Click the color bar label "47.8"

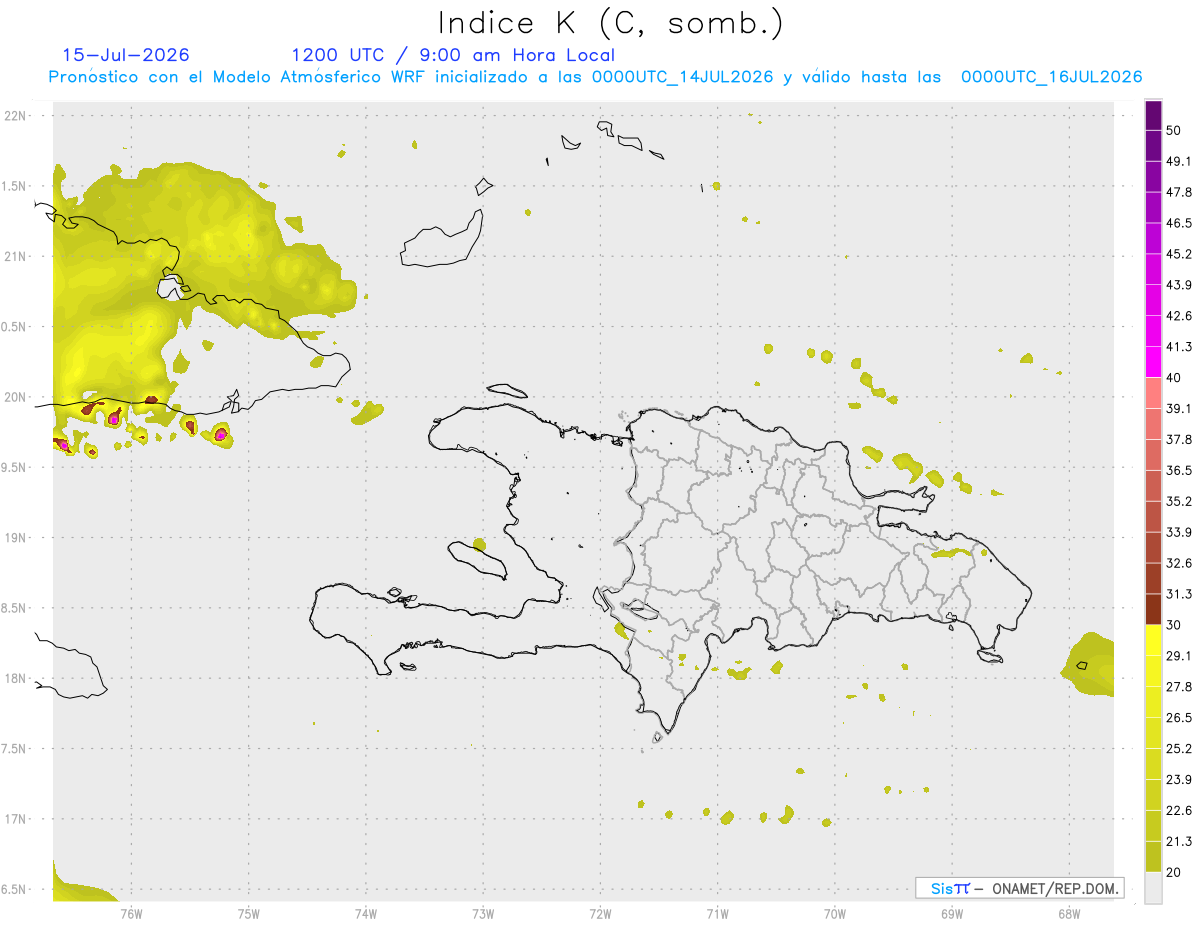1180,192
